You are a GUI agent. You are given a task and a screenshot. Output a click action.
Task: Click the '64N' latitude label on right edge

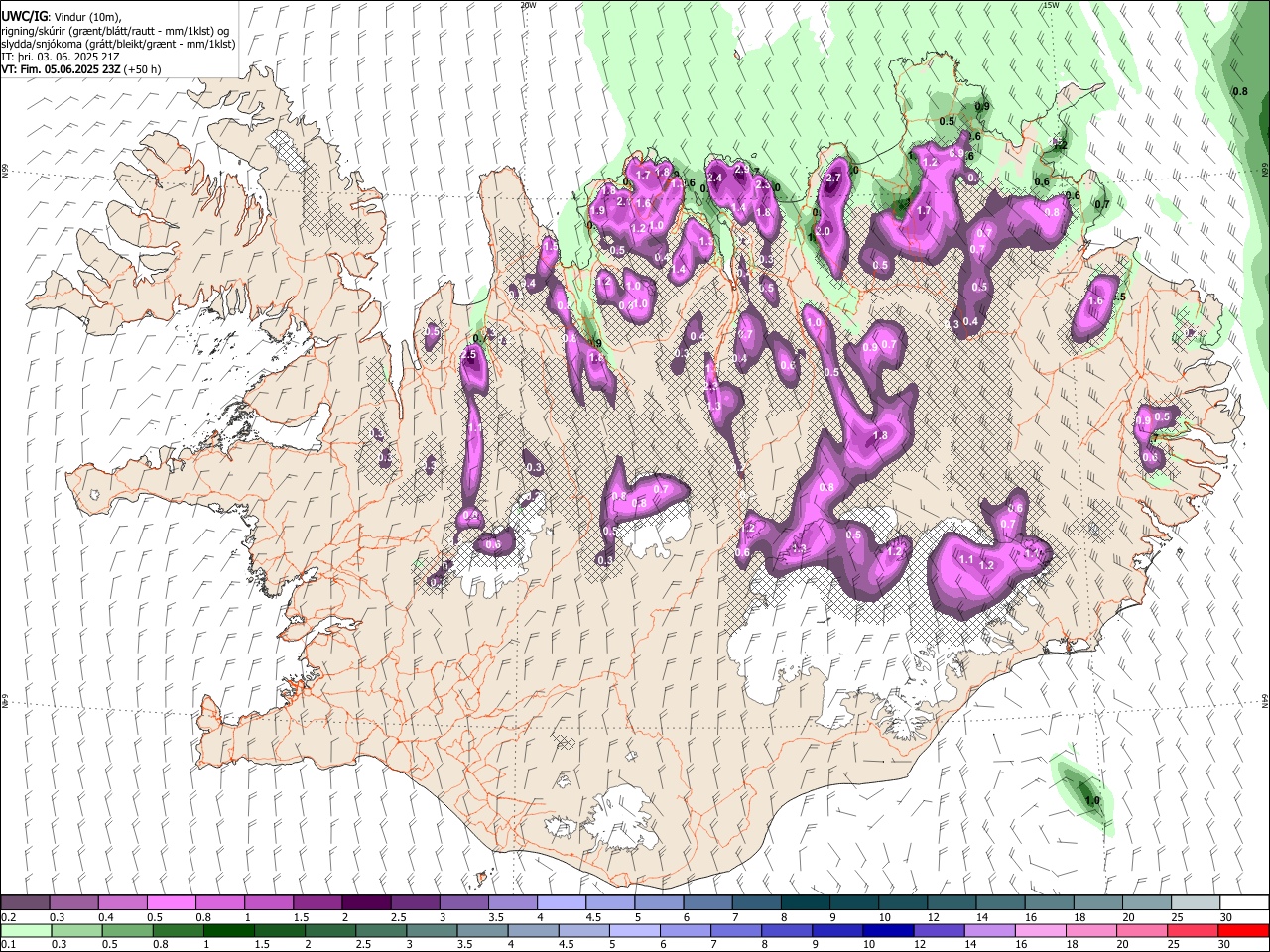tap(1265, 701)
